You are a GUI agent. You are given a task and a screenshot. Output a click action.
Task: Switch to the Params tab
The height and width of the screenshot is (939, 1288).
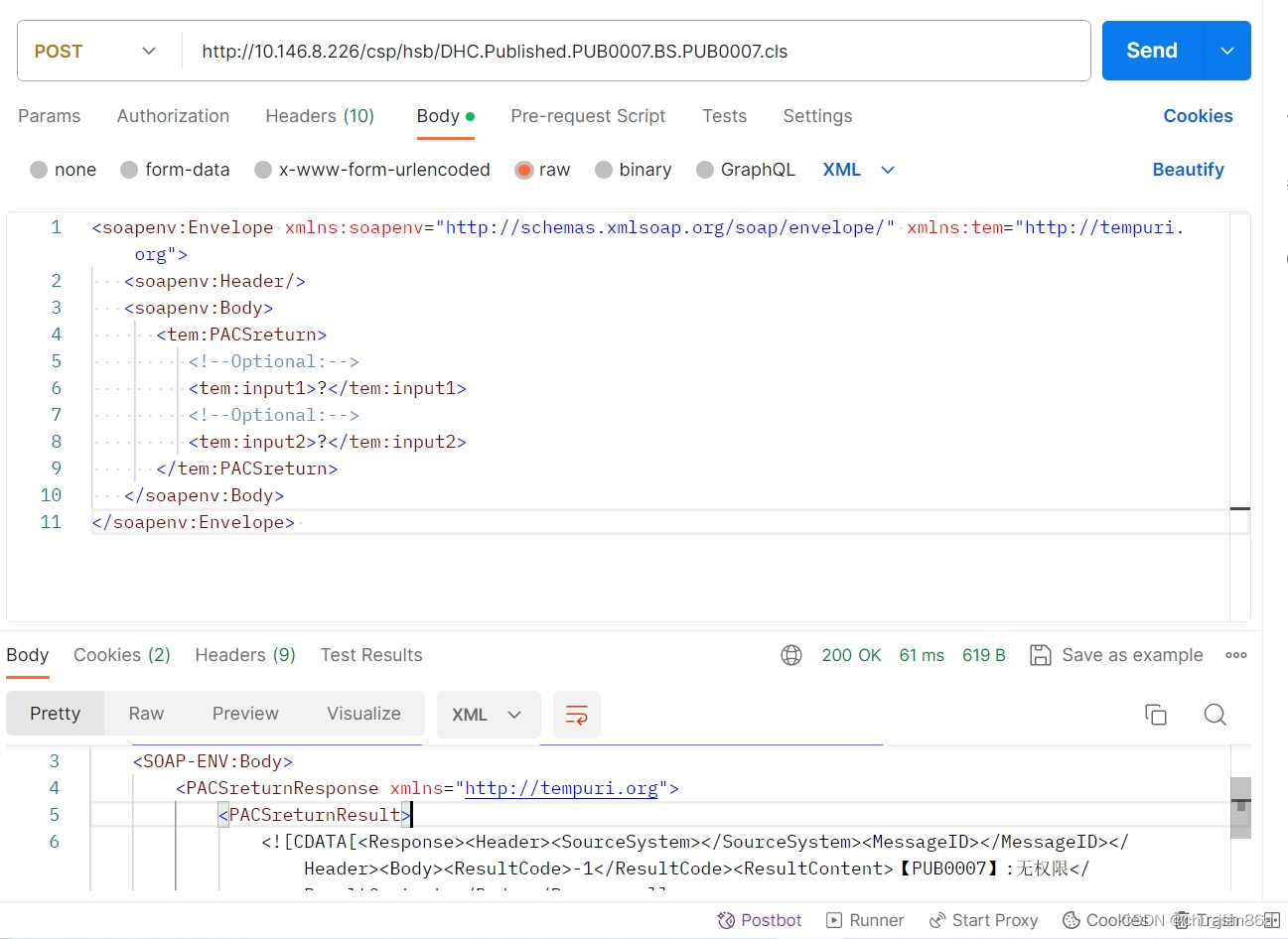coord(50,116)
